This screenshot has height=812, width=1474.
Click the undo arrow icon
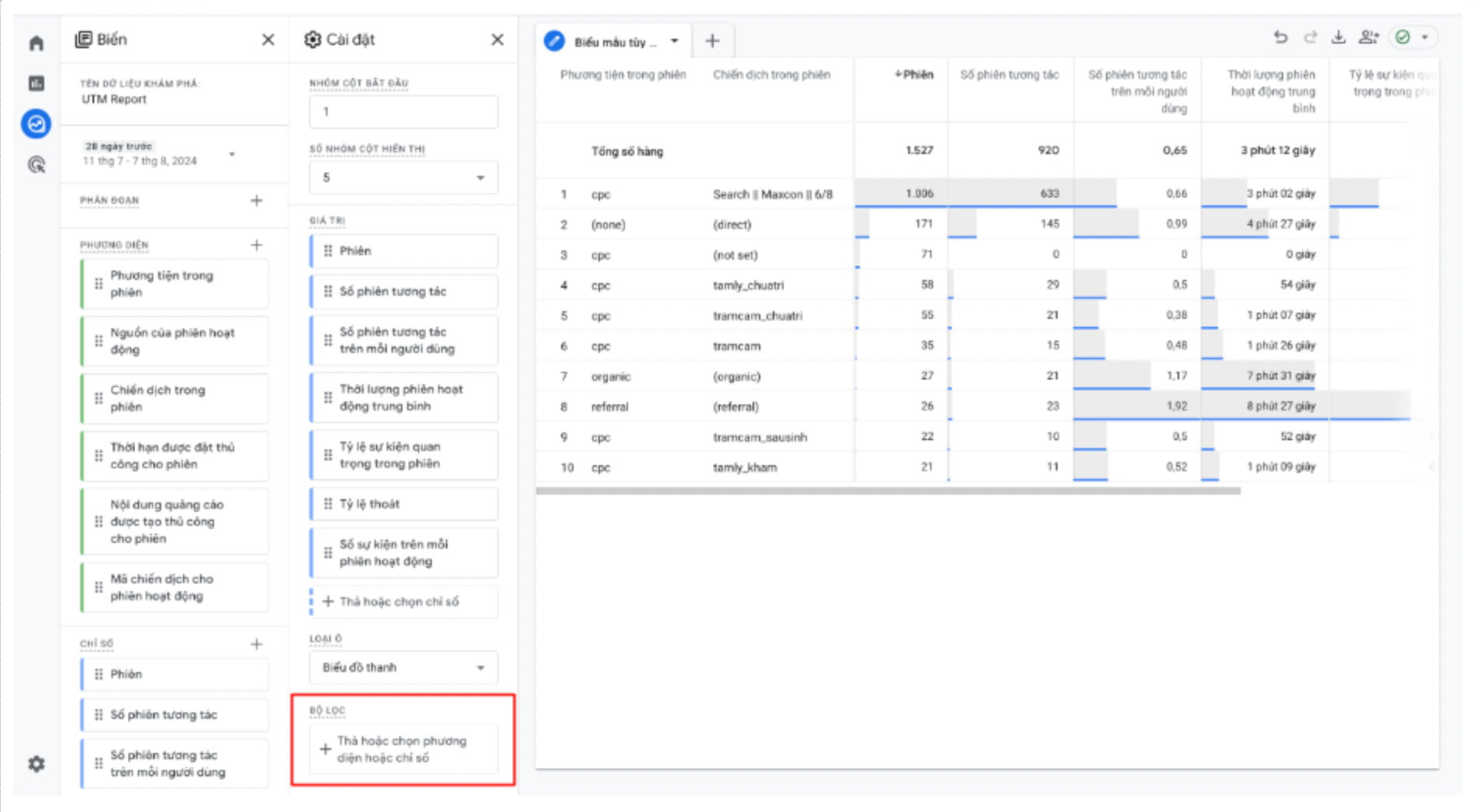tap(1280, 37)
